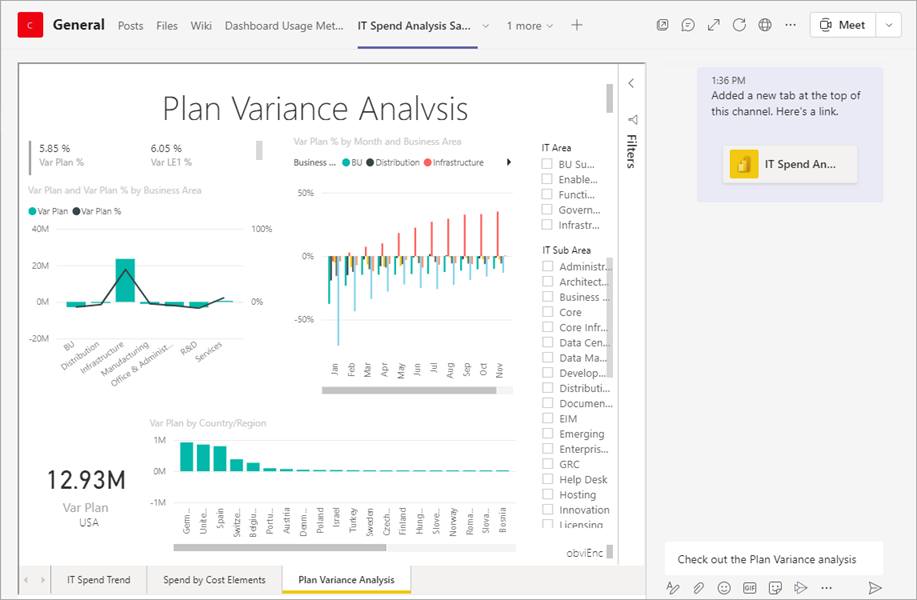917x600 pixels.
Task: Open the IT Spend Analysis tab dropdown chevron
Action: pyautogui.click(x=485, y=26)
